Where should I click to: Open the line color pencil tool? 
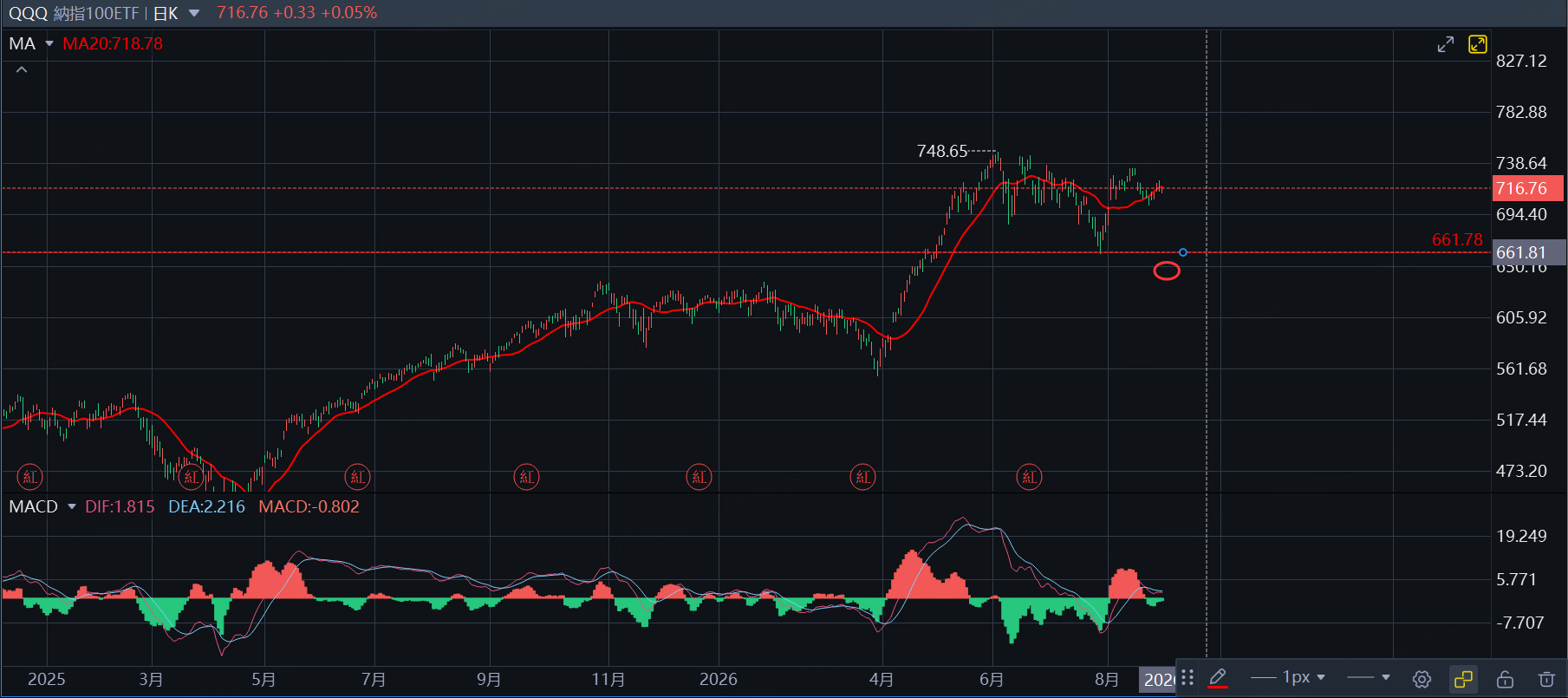[1217, 678]
